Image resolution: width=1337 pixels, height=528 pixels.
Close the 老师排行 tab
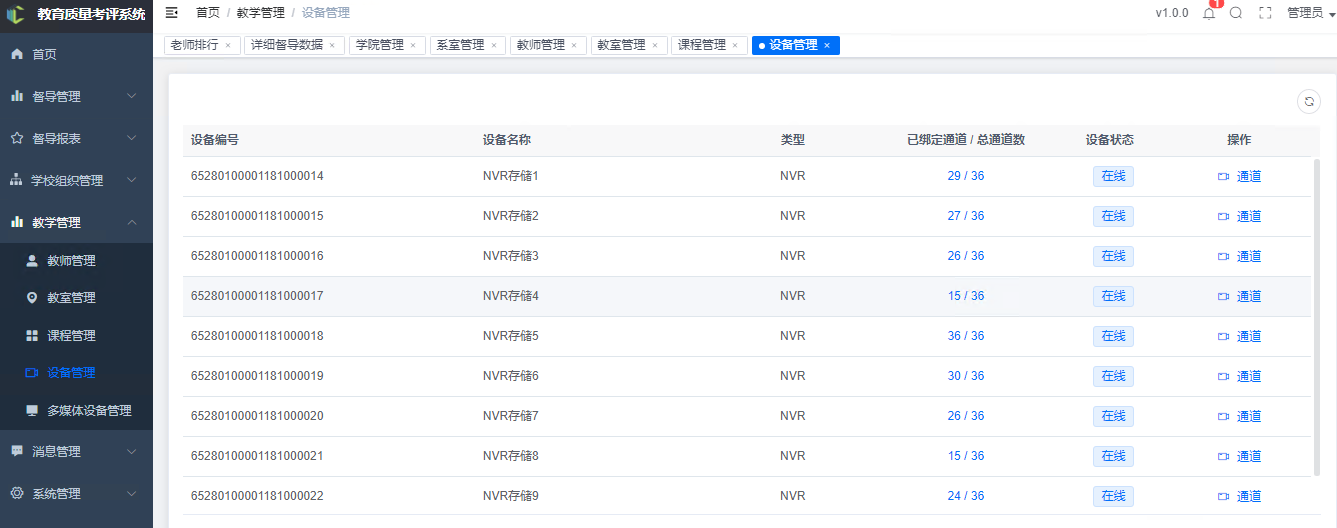[228, 46]
